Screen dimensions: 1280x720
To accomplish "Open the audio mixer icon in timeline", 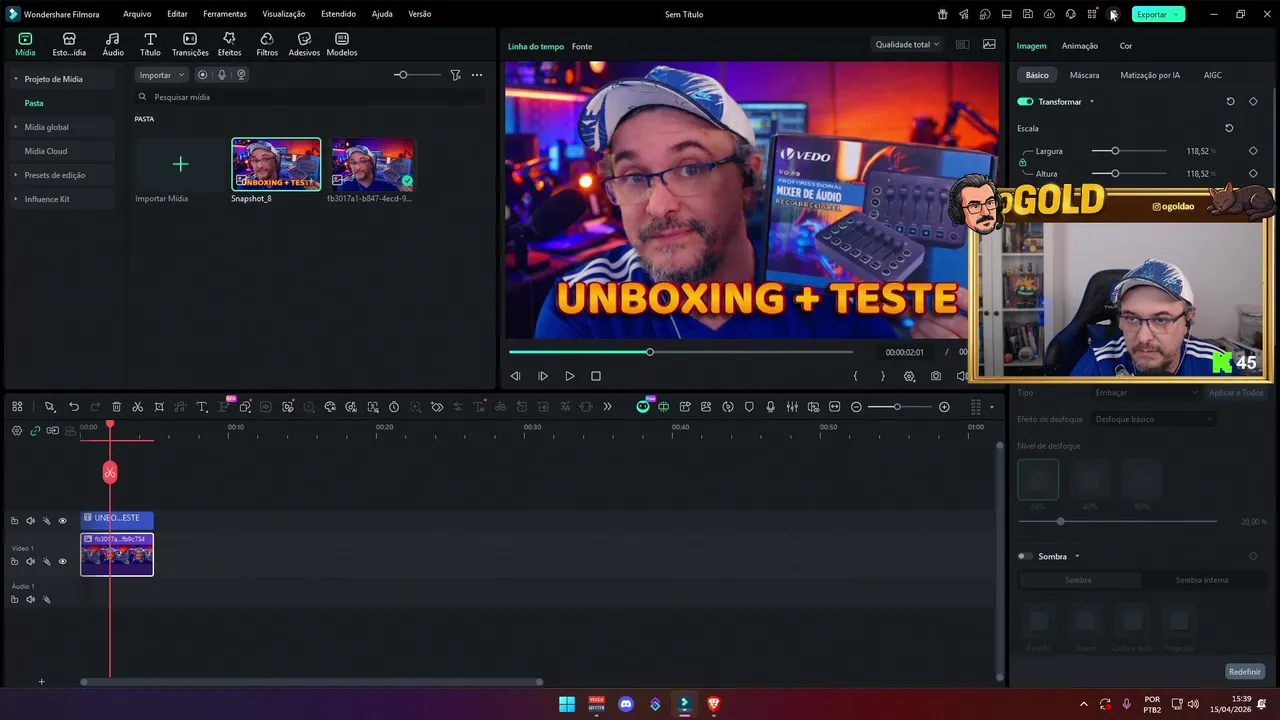I will click(792, 407).
